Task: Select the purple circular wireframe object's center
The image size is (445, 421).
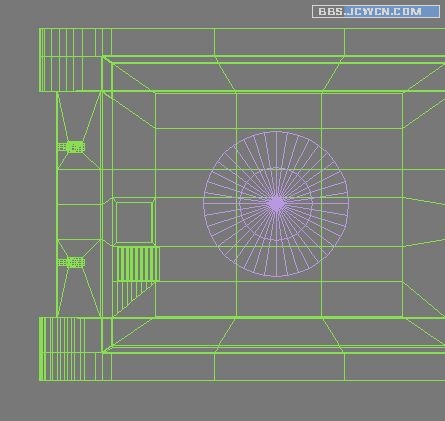Action: [x=276, y=204]
